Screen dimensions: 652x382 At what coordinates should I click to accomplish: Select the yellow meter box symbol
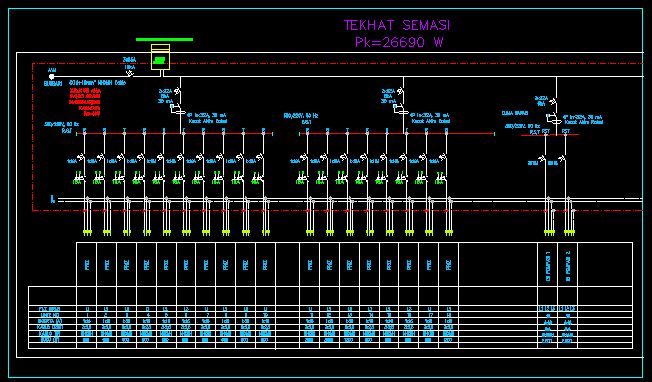(x=160, y=57)
